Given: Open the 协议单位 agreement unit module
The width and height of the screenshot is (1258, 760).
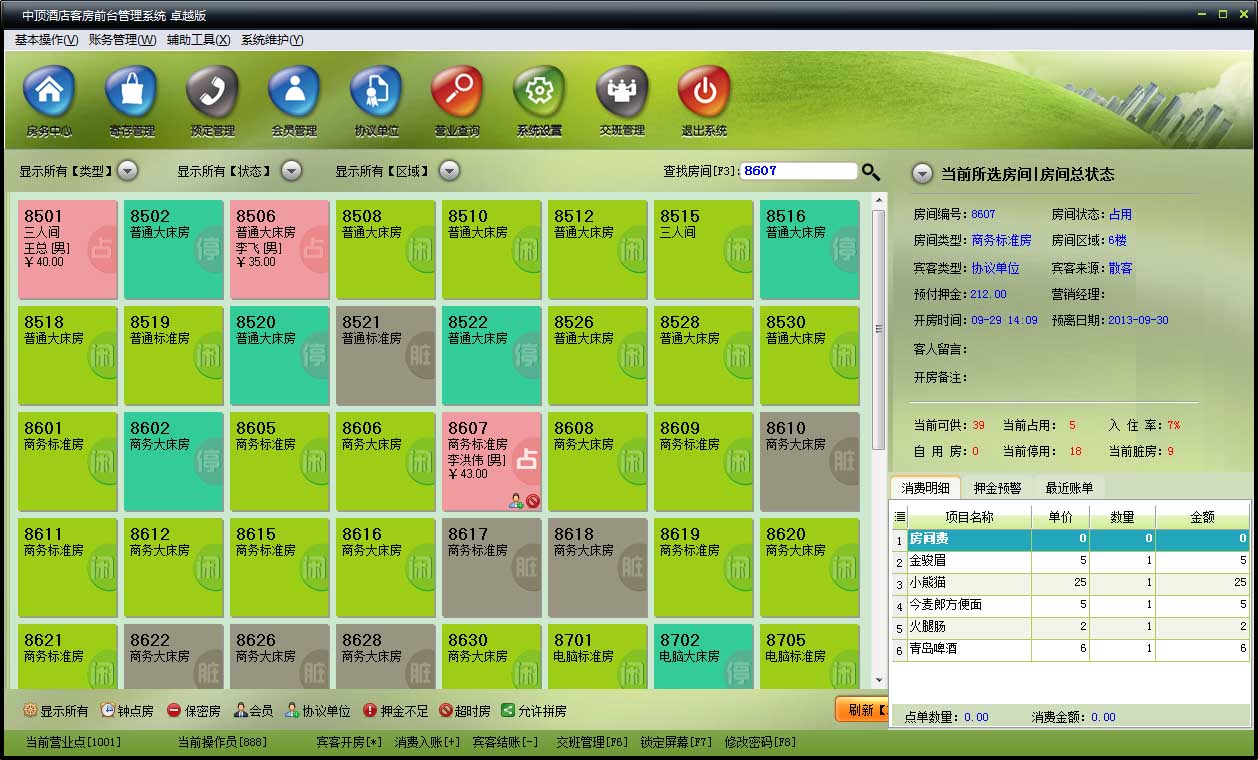Looking at the screenshot, I should 375,100.
